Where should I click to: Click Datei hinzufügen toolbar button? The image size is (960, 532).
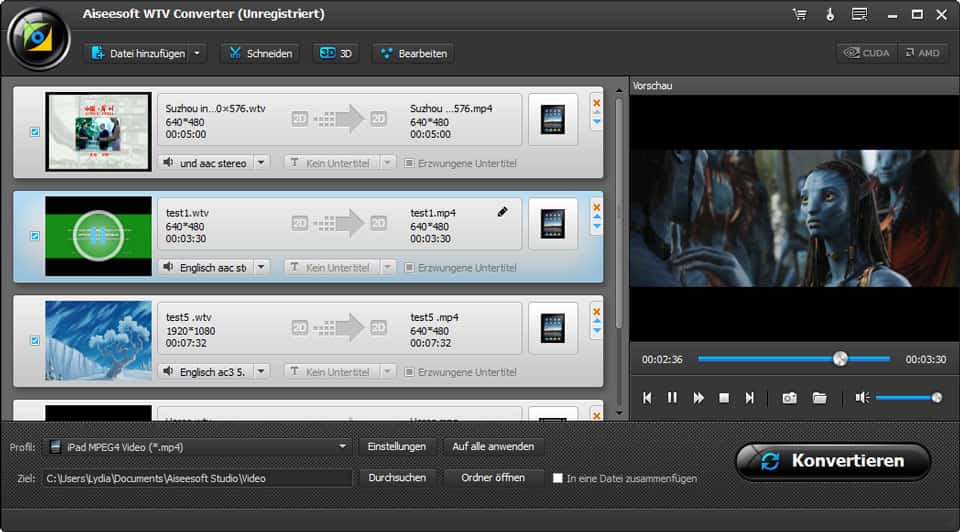(138, 53)
